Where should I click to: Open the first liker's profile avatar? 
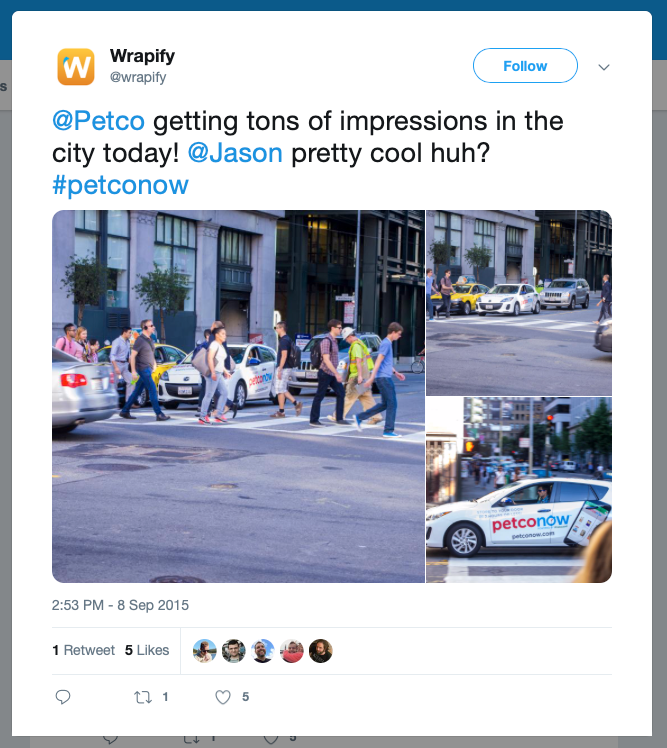point(205,651)
